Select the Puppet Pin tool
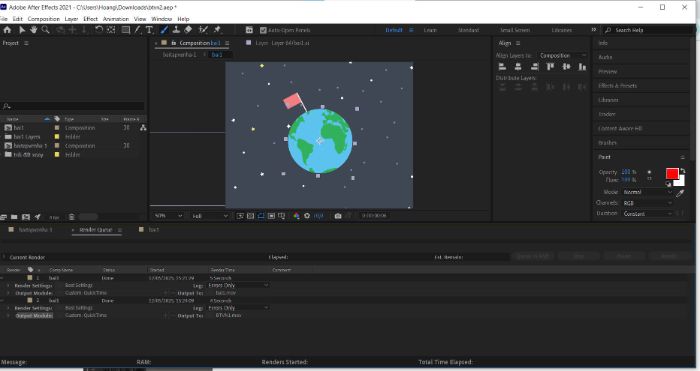This screenshot has height=371, width=700. coord(217,30)
